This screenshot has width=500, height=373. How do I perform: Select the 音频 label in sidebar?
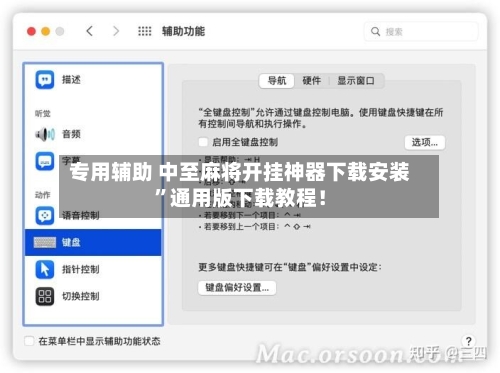(71, 134)
